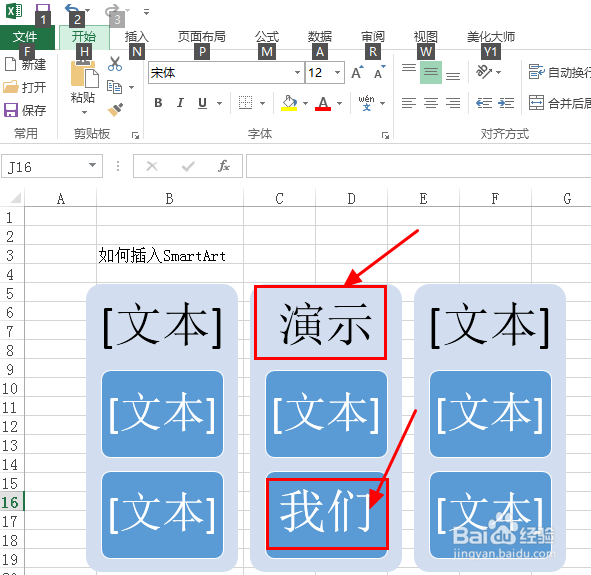
Task: Click the center horizontally icon
Action: click(431, 102)
